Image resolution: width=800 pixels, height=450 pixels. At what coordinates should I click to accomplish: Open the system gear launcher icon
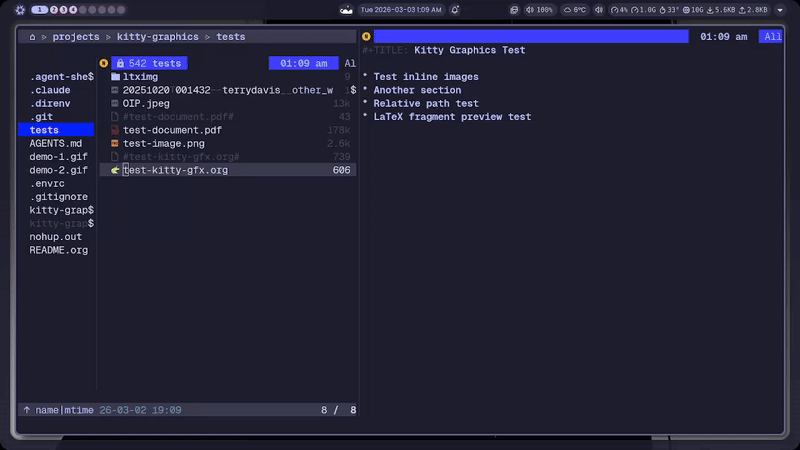pyautogui.click(x=20, y=10)
